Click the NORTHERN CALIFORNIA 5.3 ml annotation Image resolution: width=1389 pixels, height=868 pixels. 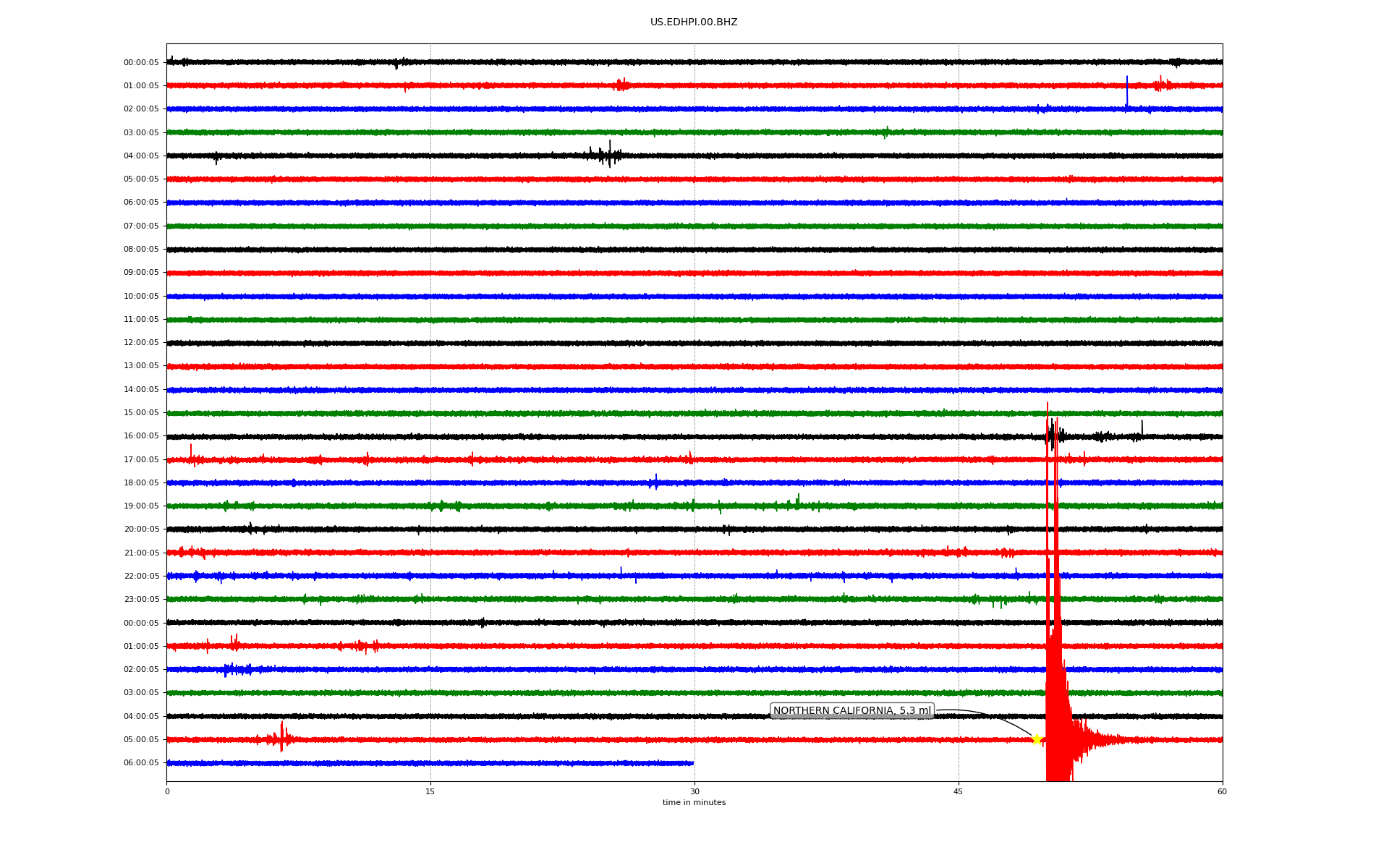pyautogui.click(x=851, y=711)
